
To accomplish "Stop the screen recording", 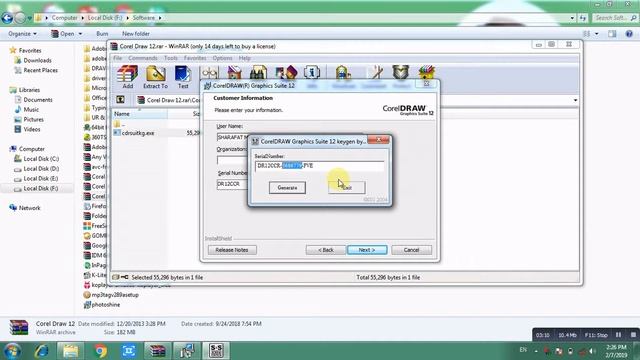I will click(633, 335).
